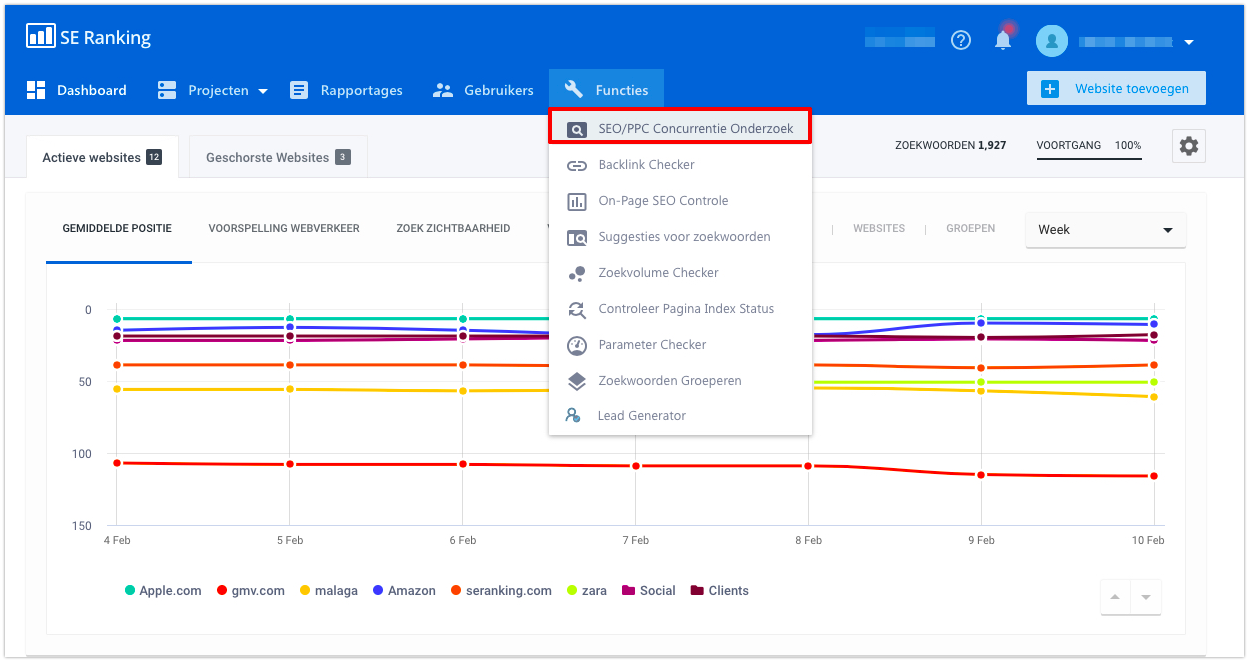This screenshot has height=662, width=1249.
Task: Select SEO/PPC Concurrentie Onderzoek menu item
Action: (680, 128)
